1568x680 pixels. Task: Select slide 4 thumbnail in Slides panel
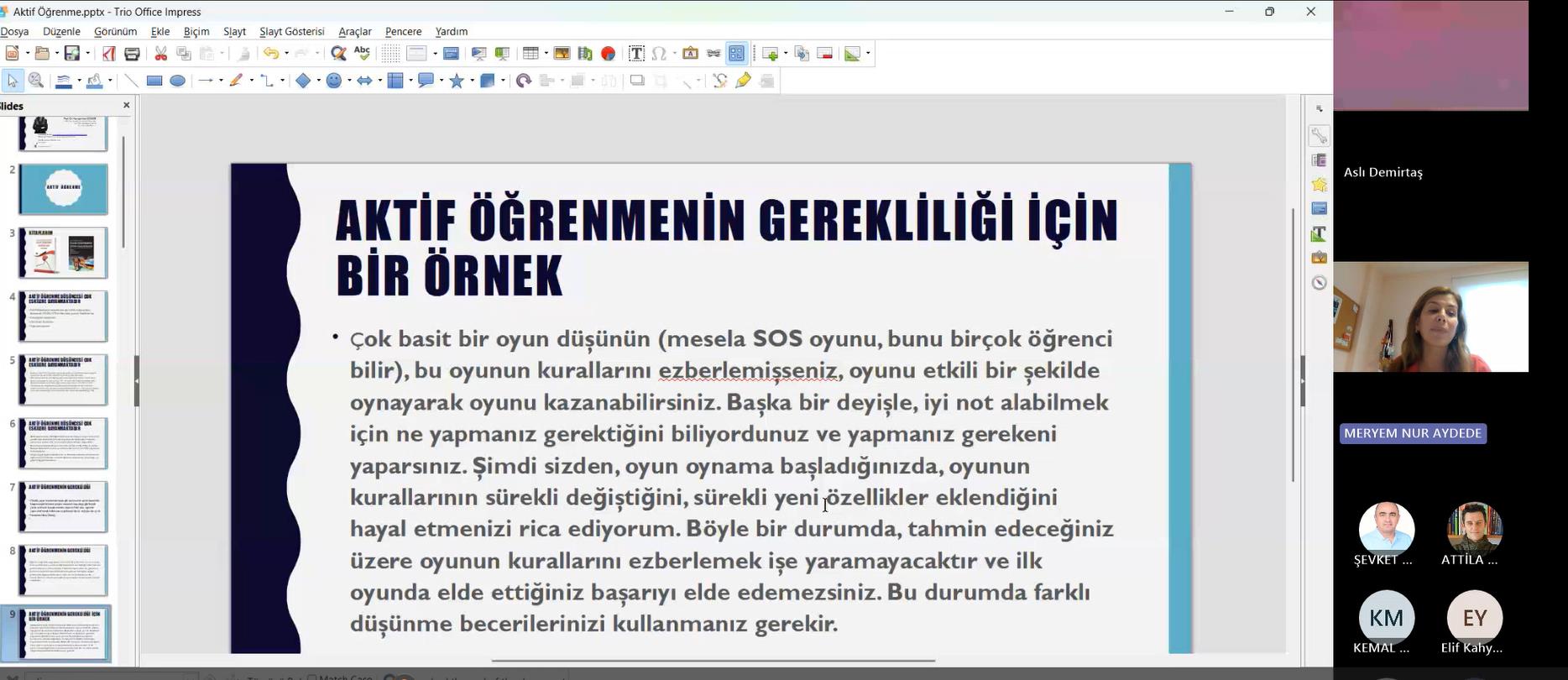[64, 316]
